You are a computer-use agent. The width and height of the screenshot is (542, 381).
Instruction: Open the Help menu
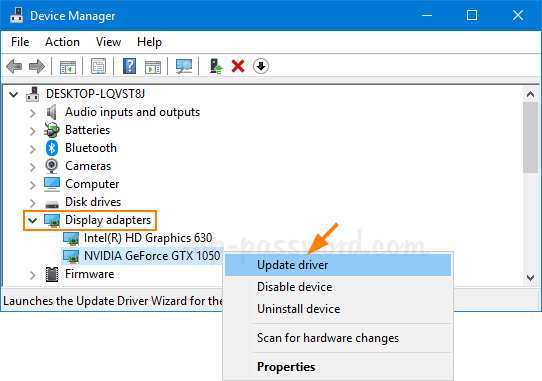pyautogui.click(x=149, y=42)
